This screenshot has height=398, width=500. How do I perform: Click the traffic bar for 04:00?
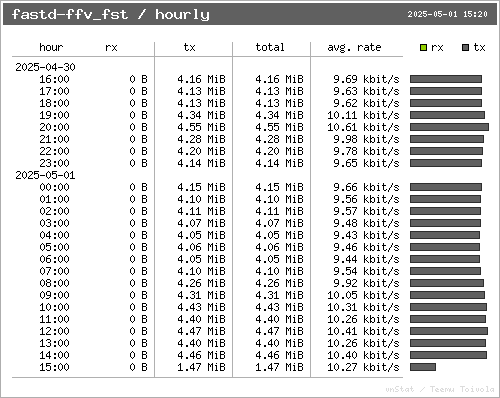pyautogui.click(x=445, y=235)
